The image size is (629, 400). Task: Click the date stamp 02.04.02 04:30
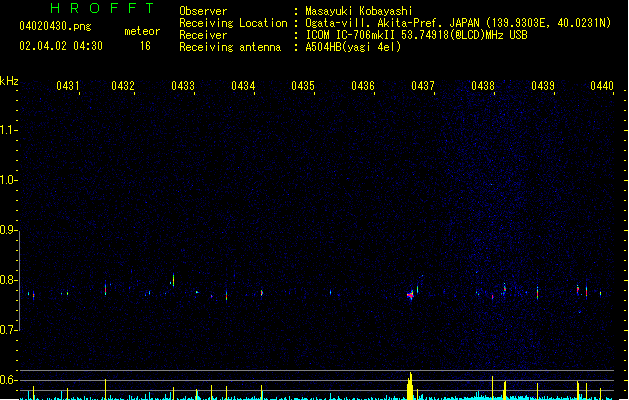61,46
